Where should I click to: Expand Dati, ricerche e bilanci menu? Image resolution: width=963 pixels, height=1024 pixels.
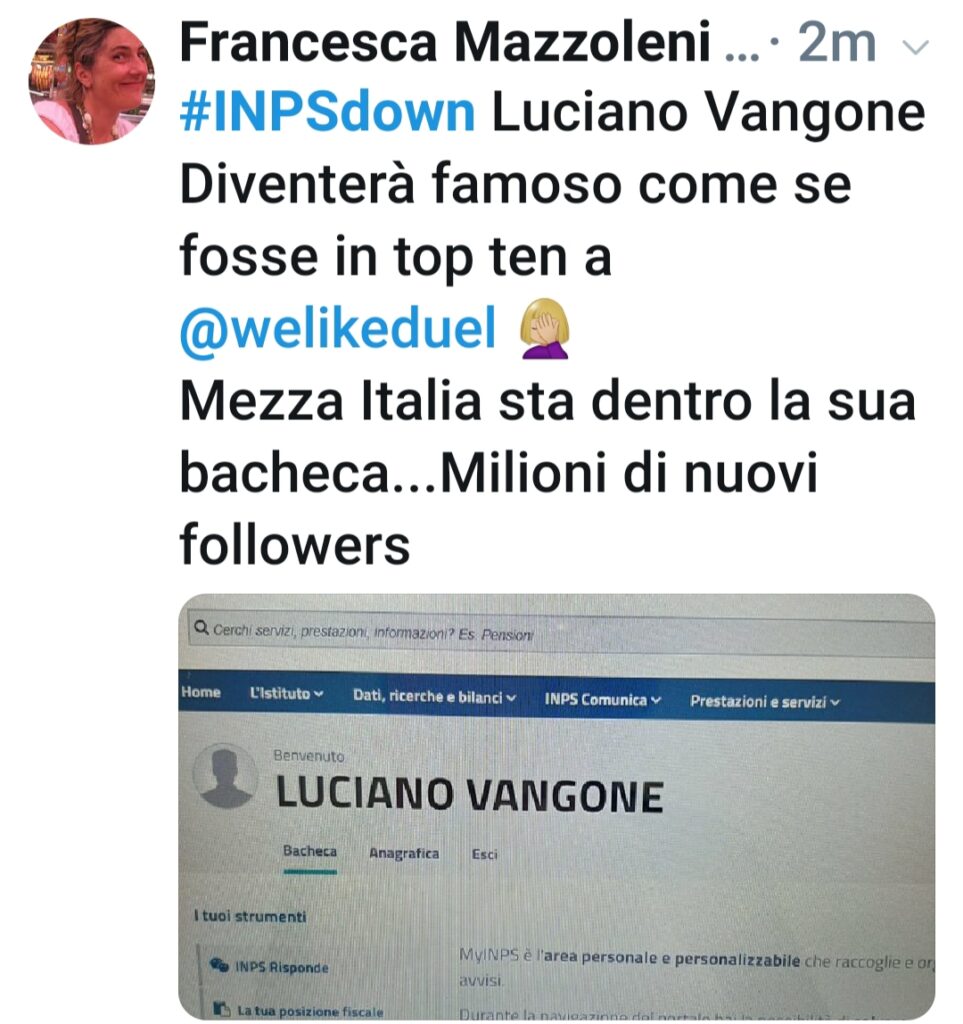point(435,697)
